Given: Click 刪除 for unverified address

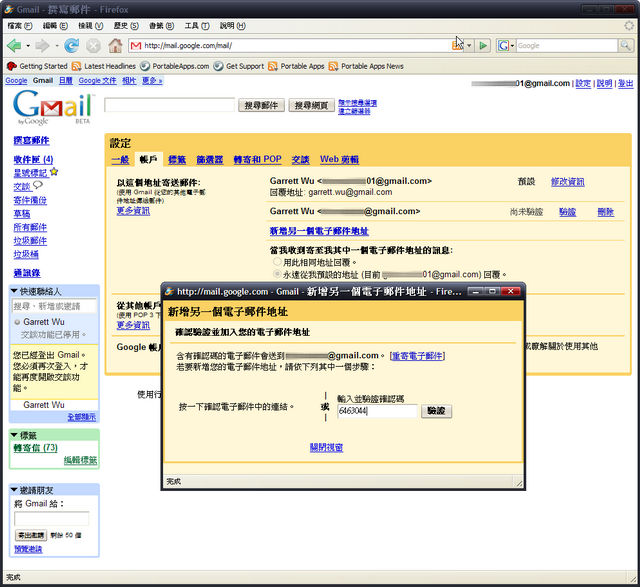Looking at the screenshot, I should pyautogui.click(x=606, y=212).
